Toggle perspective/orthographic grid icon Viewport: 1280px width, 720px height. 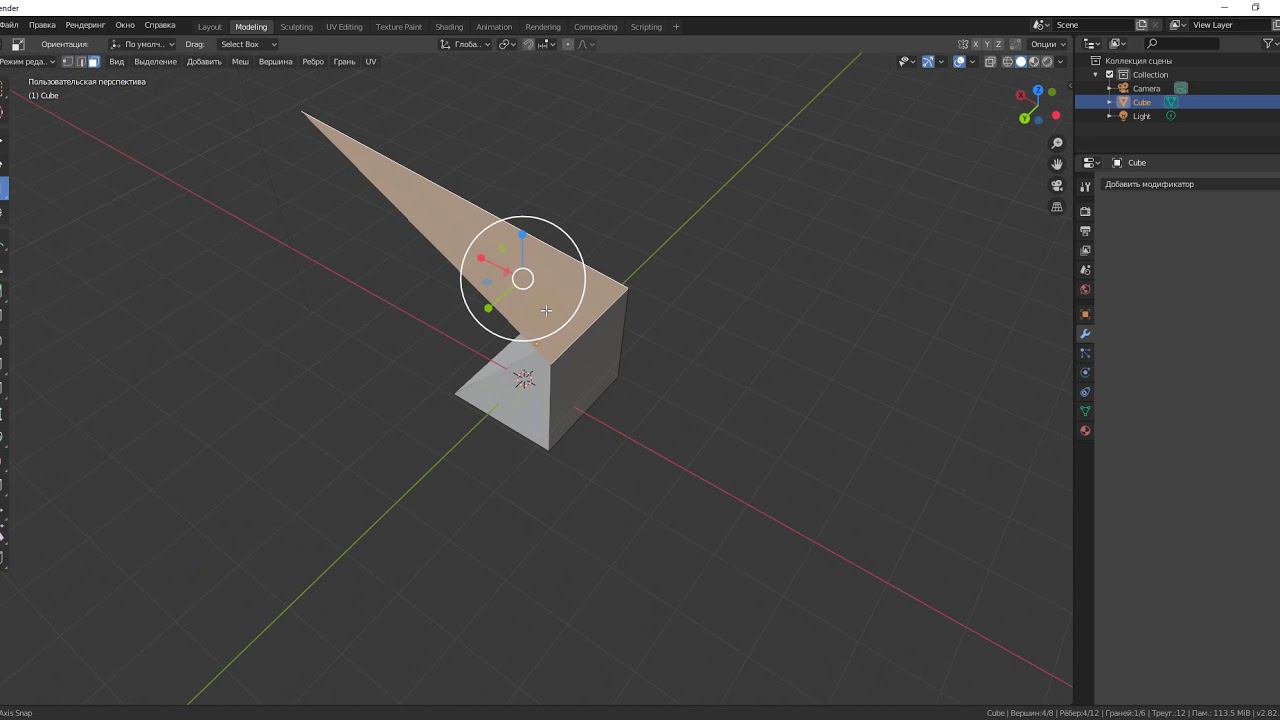pyautogui.click(x=1057, y=207)
